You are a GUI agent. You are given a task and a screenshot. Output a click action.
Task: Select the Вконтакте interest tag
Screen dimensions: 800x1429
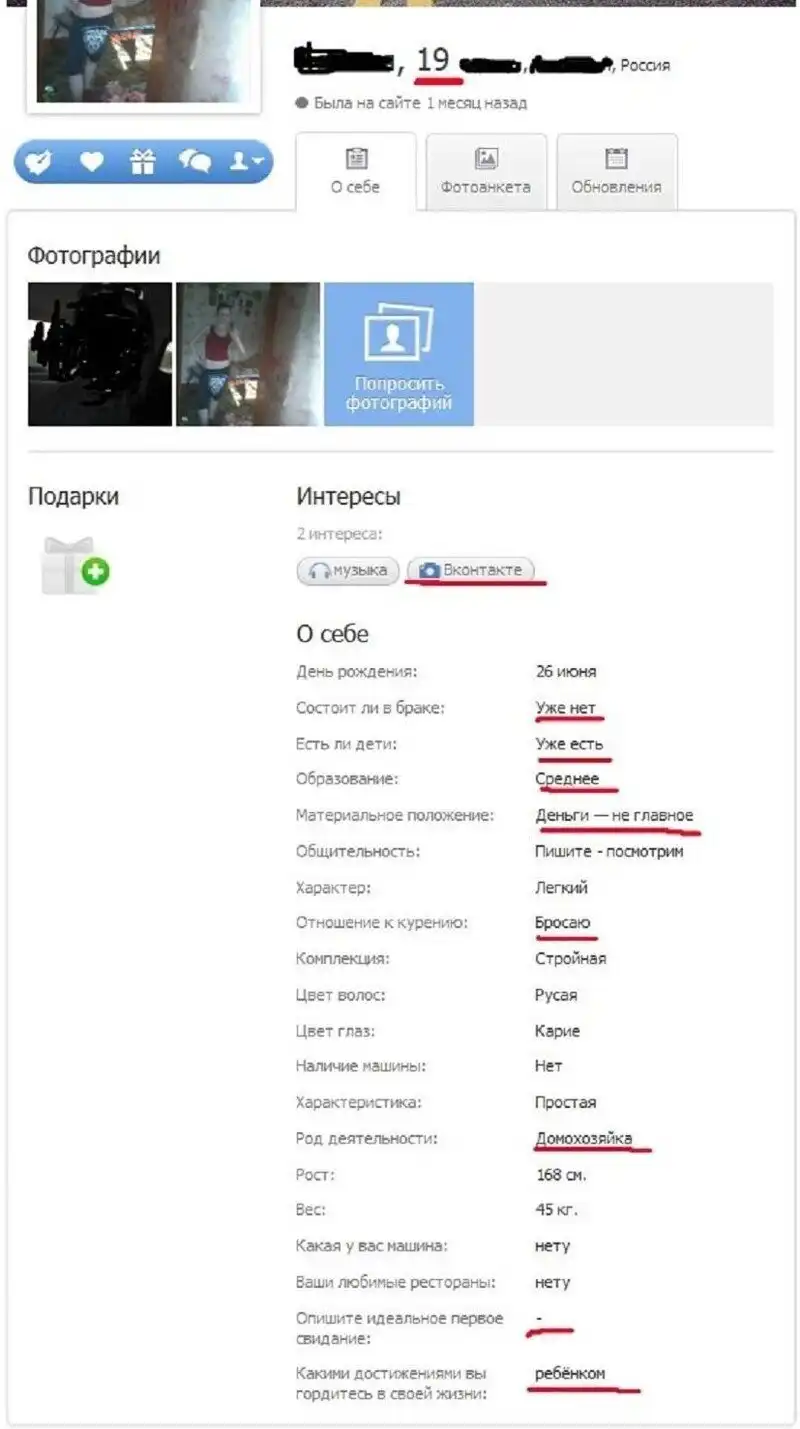click(470, 570)
